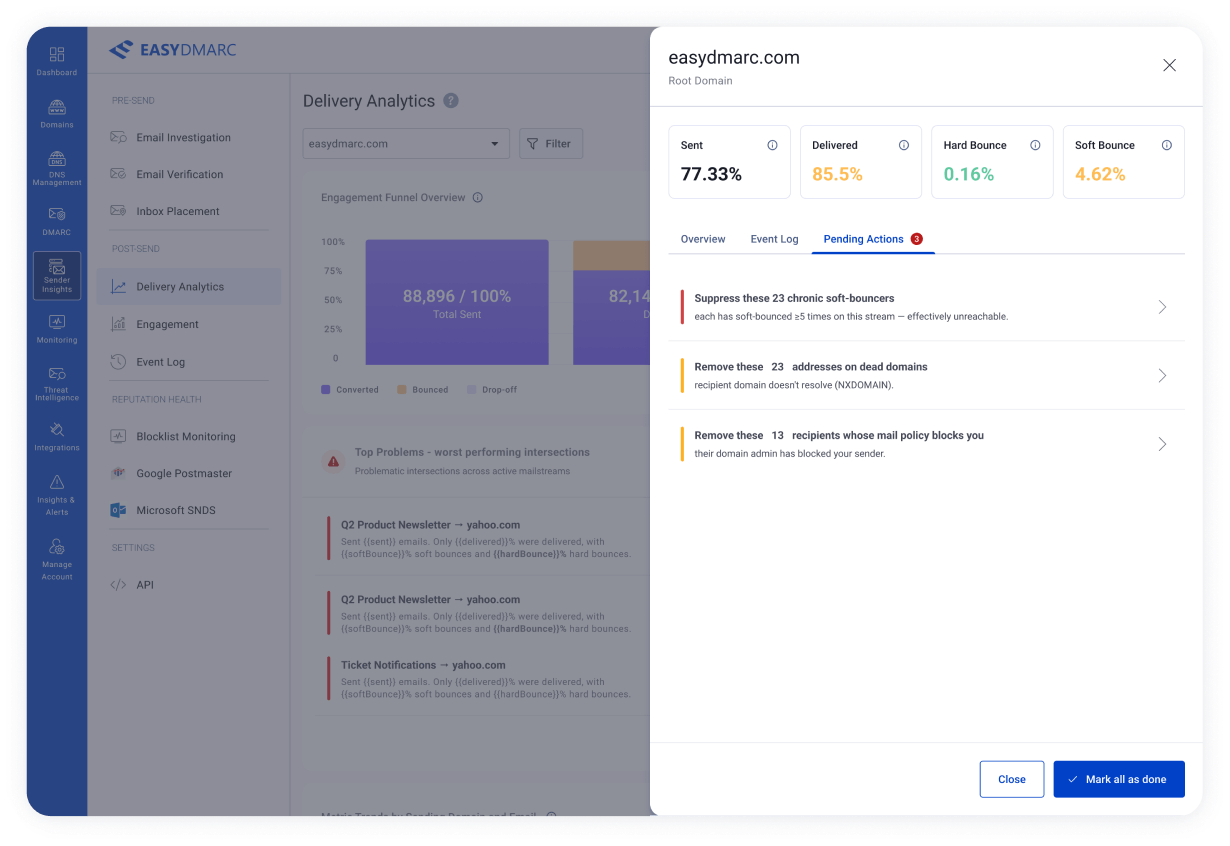Go to DNS Management sidebar icon
Screen dimensions: 1230x846
pyautogui.click(x=57, y=168)
